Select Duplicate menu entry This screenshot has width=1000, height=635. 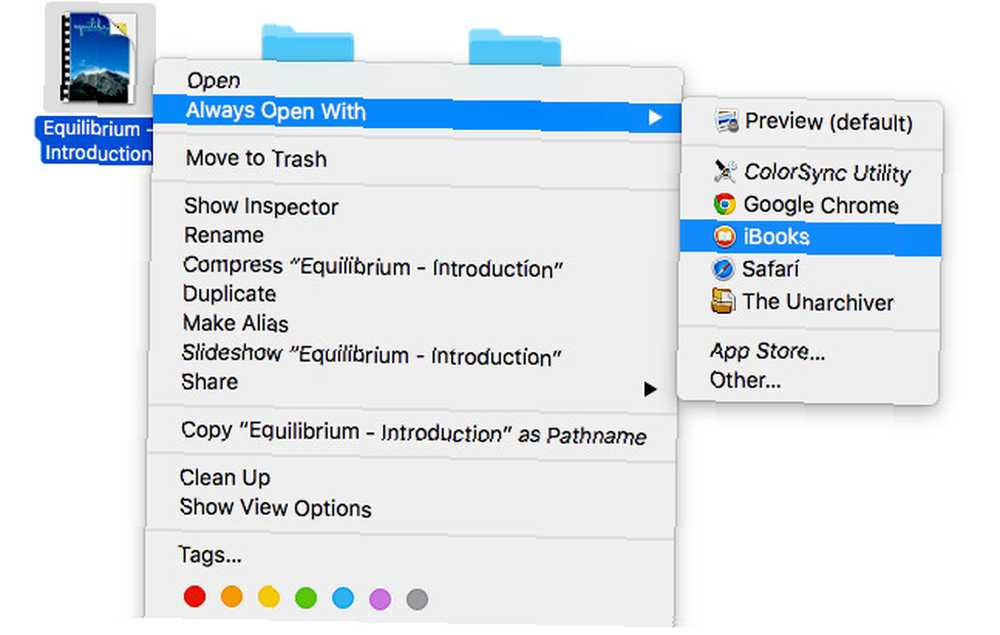(x=230, y=293)
